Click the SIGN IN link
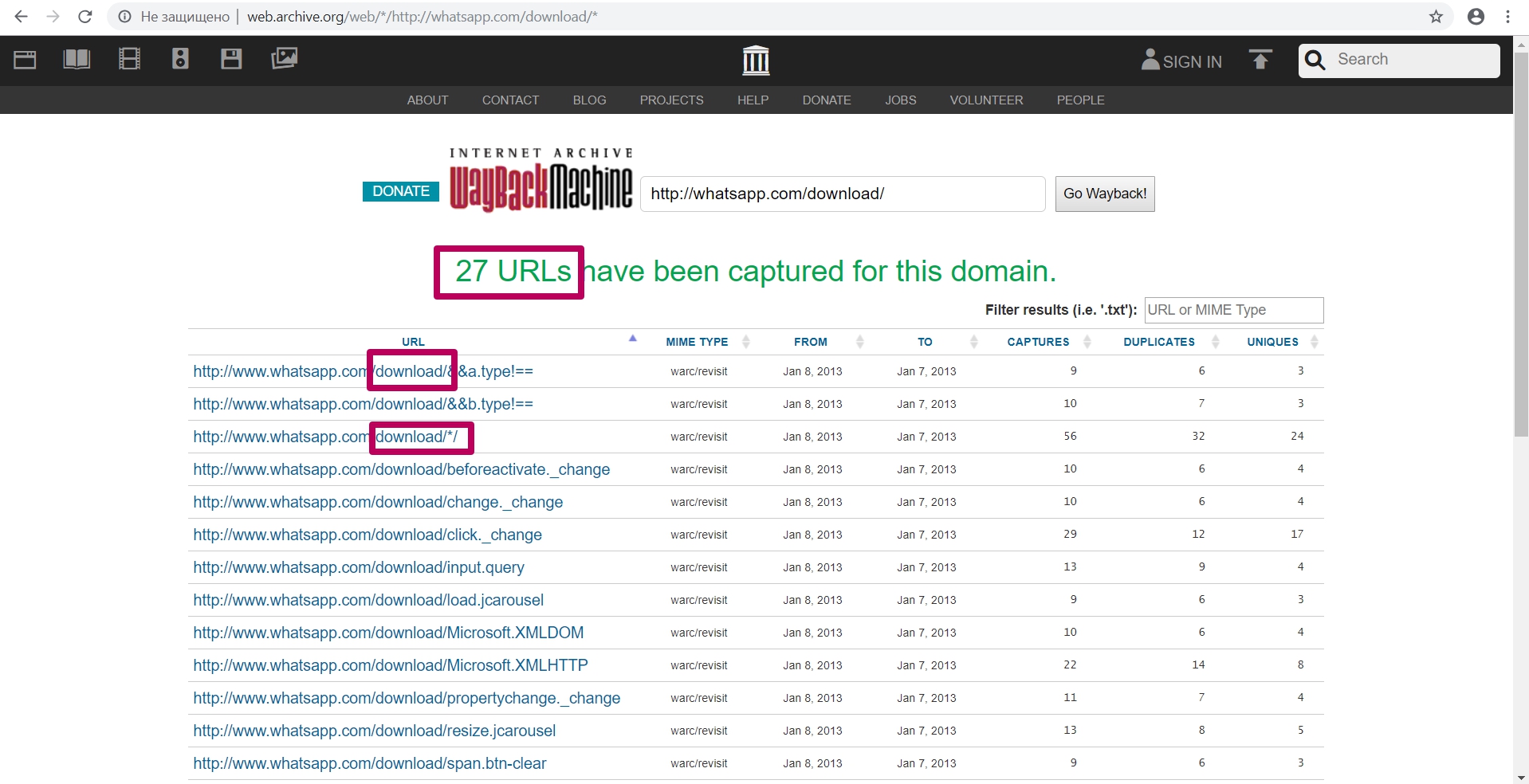 pyautogui.click(x=1192, y=61)
